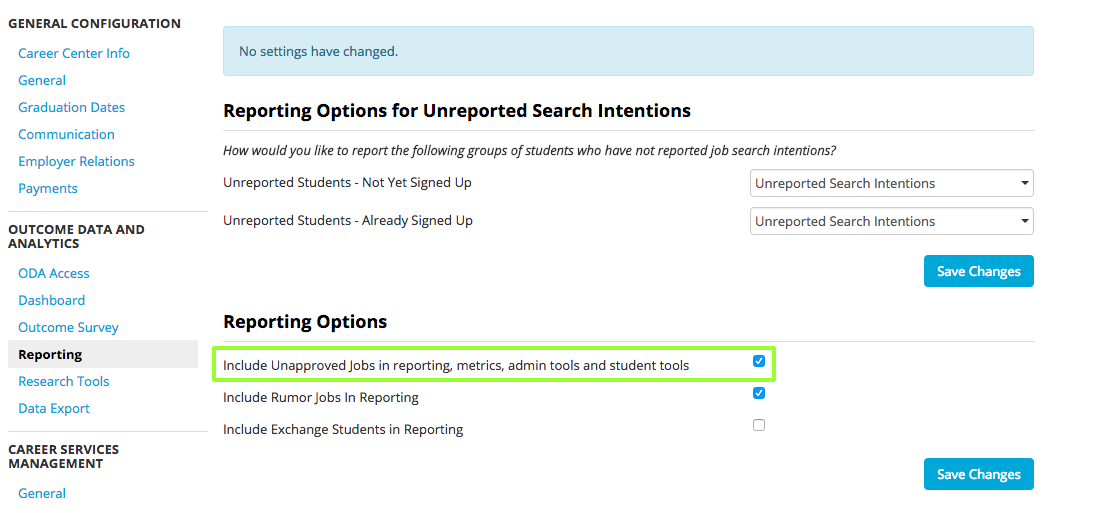
Task: Click the lower Save Changes button
Action: [x=978, y=474]
